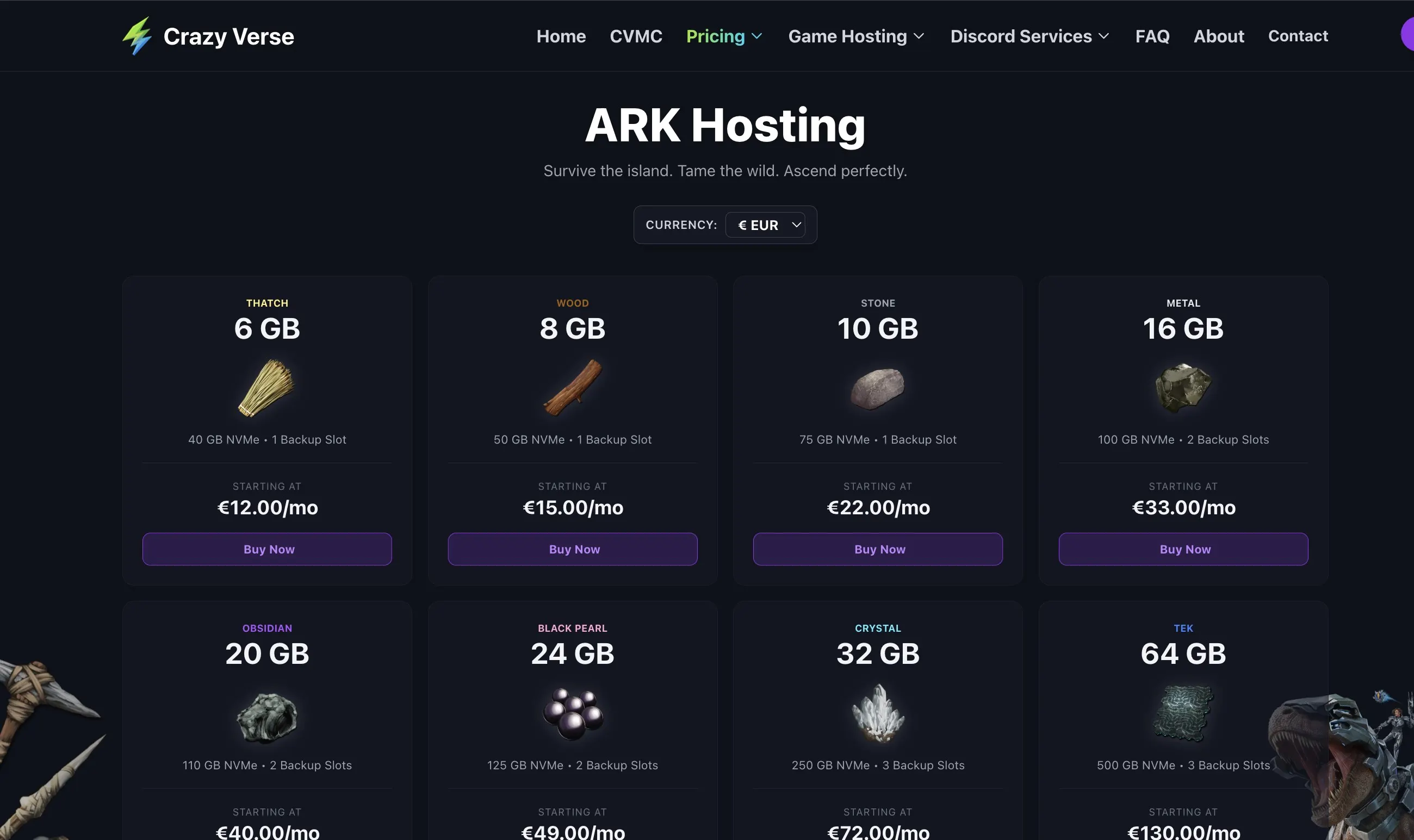Open the About page
The height and width of the screenshot is (840, 1414).
(x=1219, y=36)
